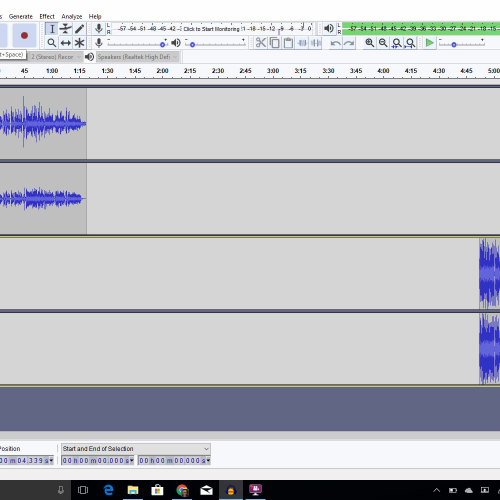Viewport: 500px width, 500px height.
Task: Click first track right channel waveform
Action: click(x=43, y=199)
